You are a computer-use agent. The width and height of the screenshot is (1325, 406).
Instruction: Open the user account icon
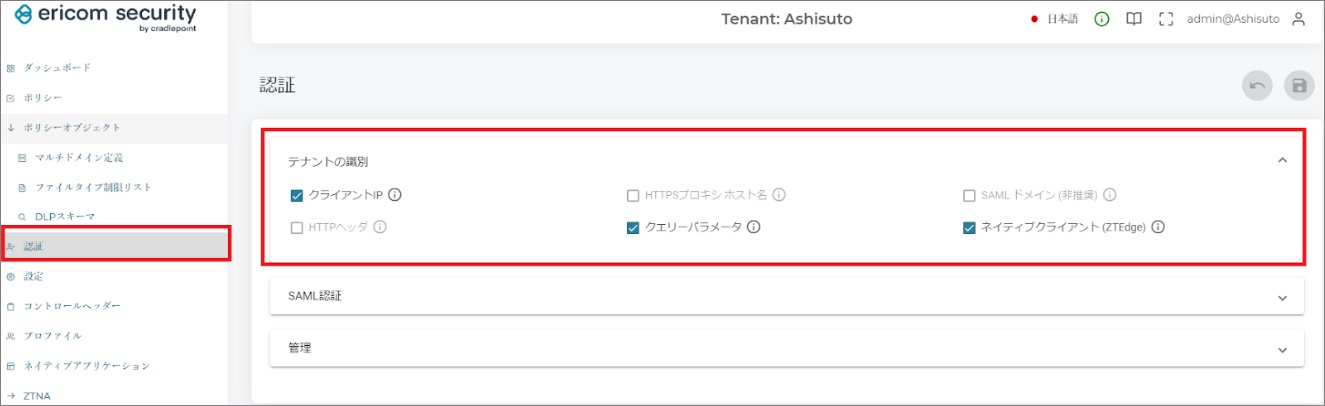tap(1299, 19)
